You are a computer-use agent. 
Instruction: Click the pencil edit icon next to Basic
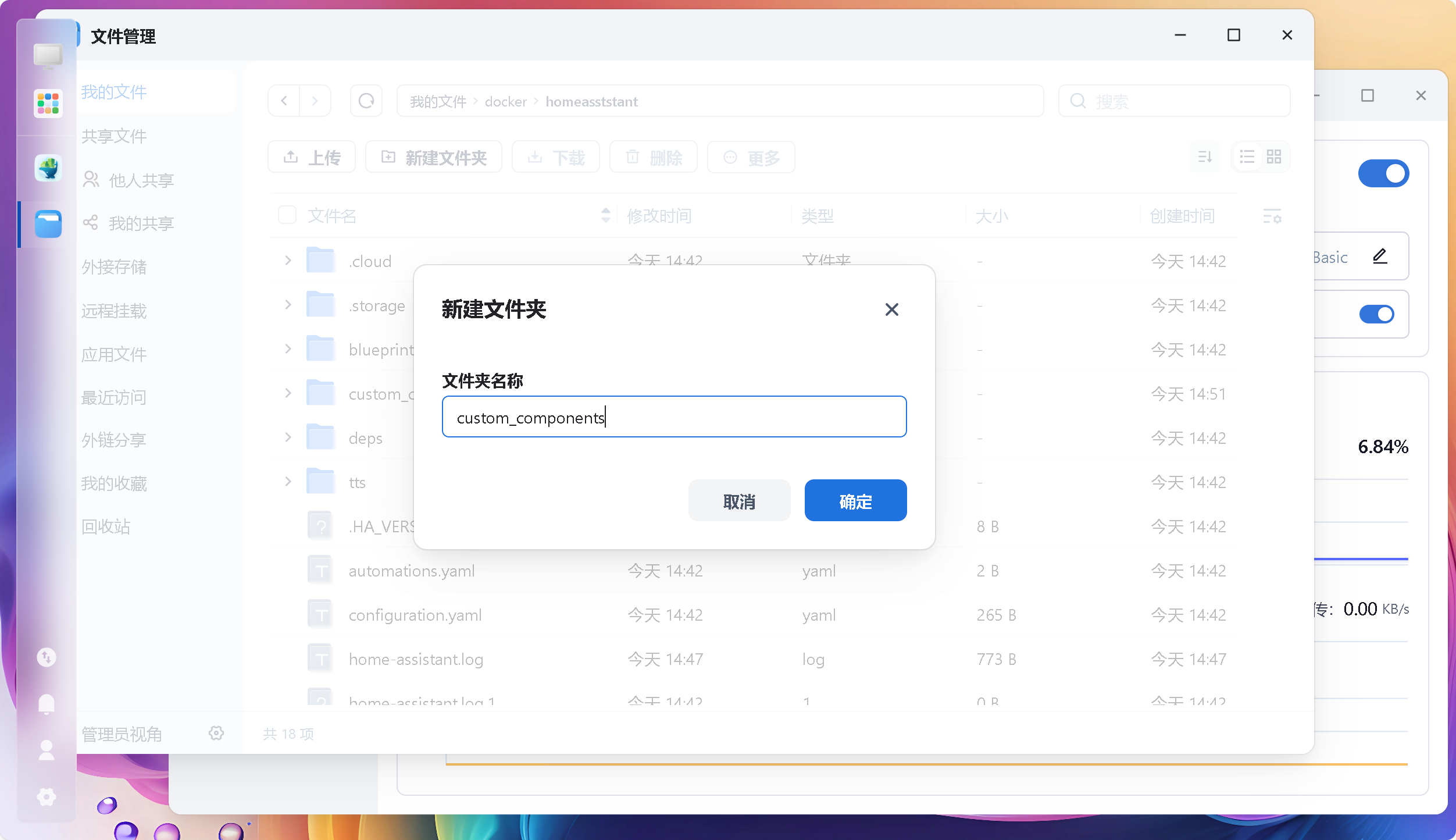click(1380, 256)
